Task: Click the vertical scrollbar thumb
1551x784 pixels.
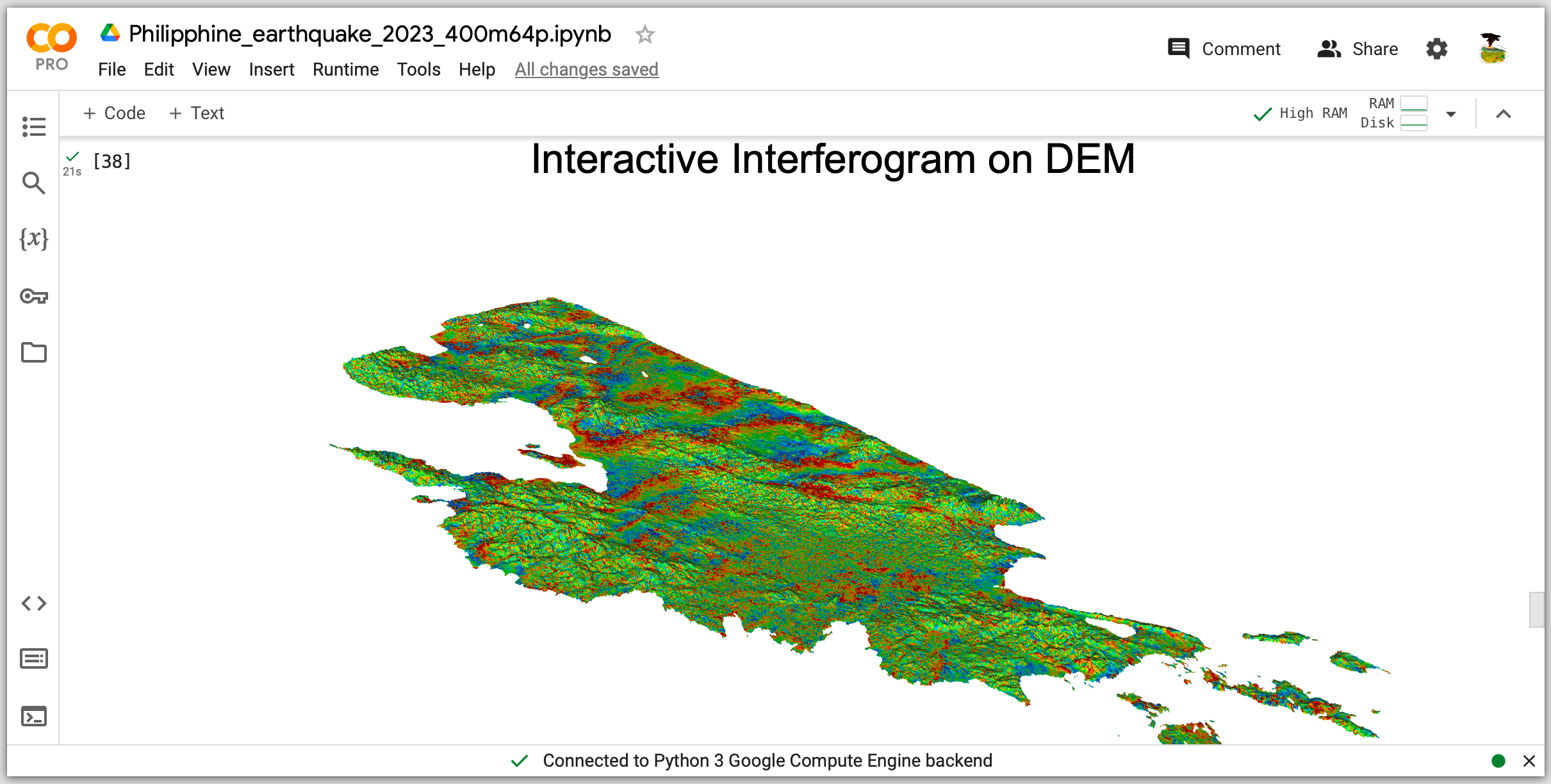Action: click(x=1536, y=609)
